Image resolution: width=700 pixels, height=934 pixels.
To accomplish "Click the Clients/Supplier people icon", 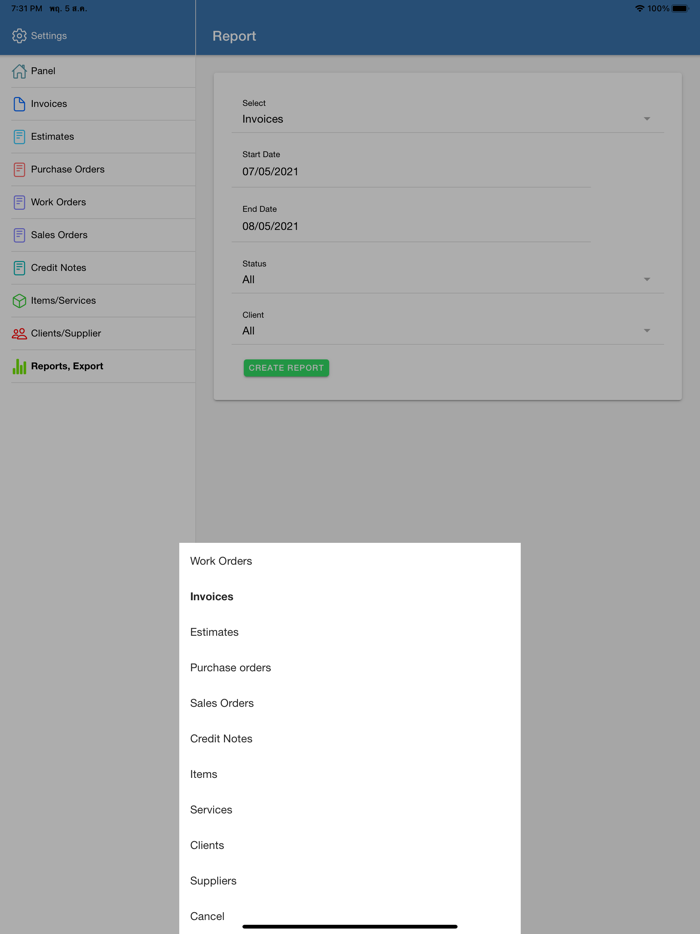I will 19,333.
